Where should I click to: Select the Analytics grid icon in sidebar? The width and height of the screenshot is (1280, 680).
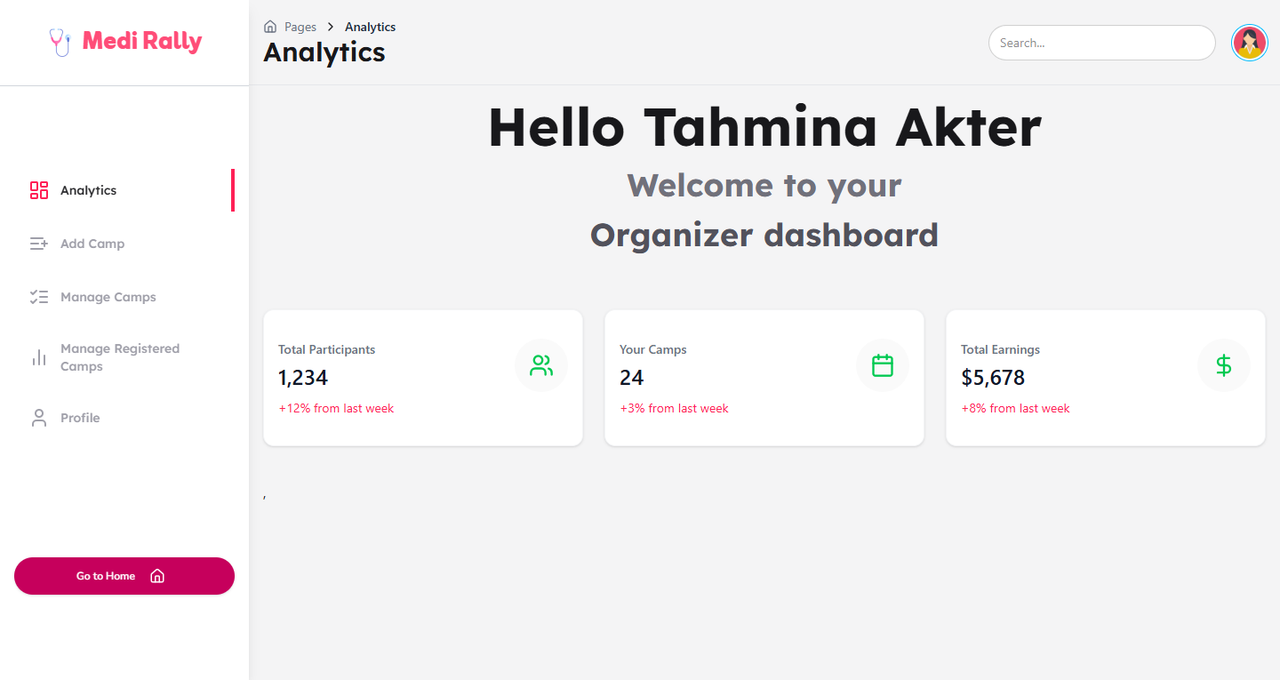[x=39, y=190]
